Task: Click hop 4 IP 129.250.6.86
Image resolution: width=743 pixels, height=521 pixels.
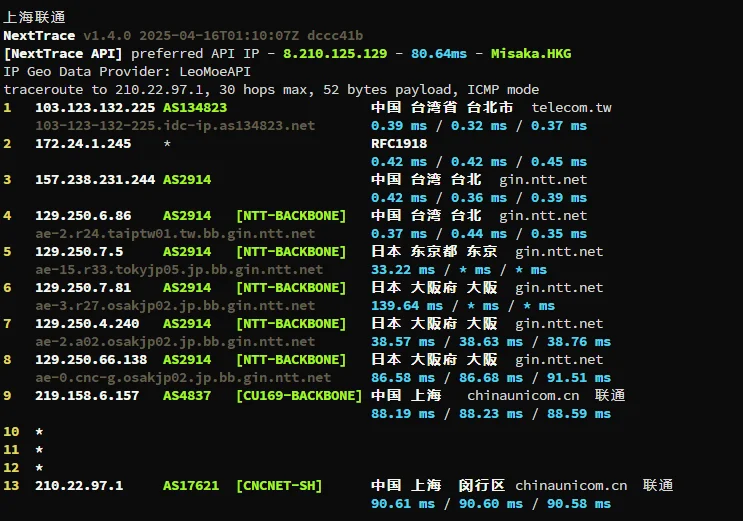Action: 83,216
